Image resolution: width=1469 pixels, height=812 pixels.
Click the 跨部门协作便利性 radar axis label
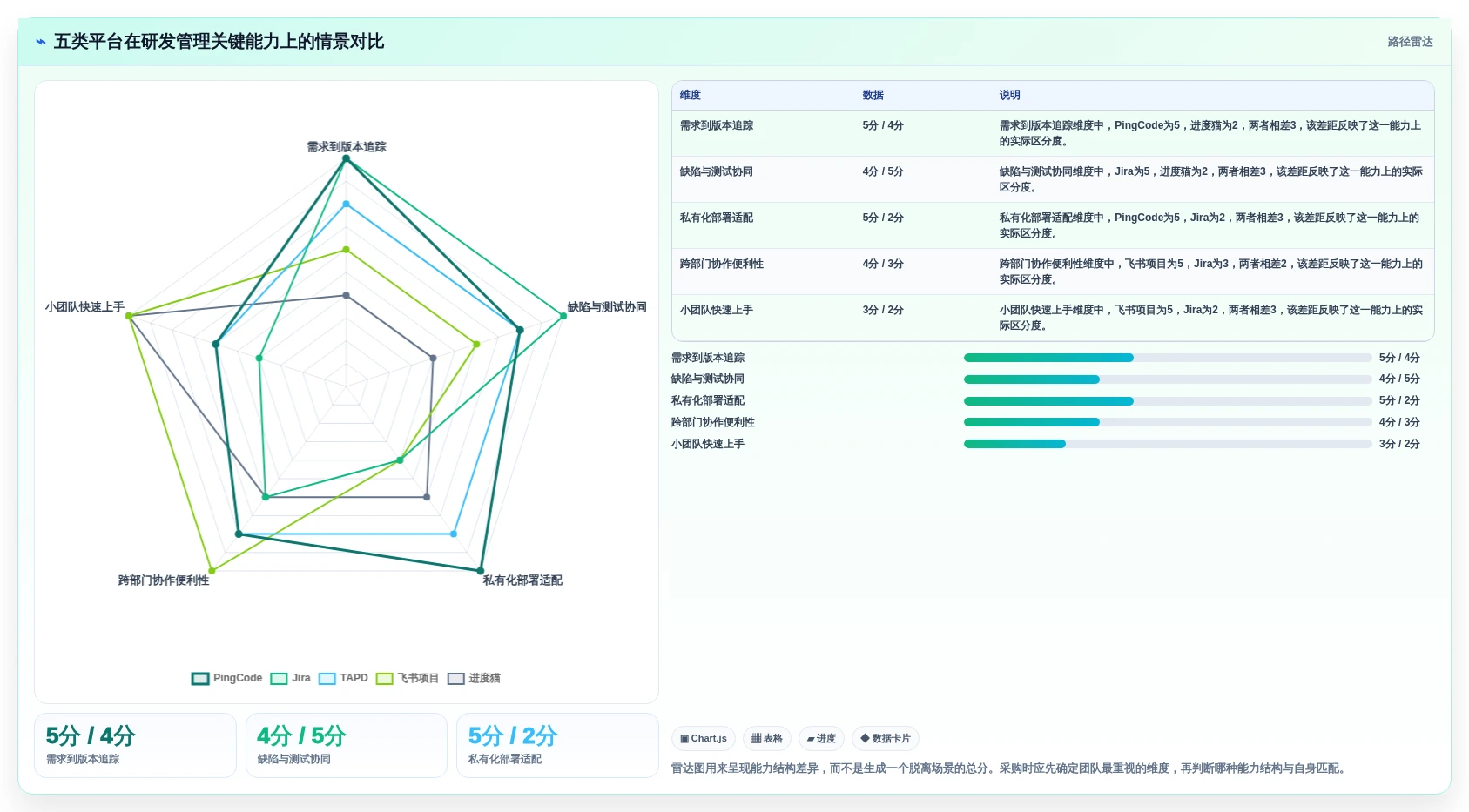pos(164,580)
